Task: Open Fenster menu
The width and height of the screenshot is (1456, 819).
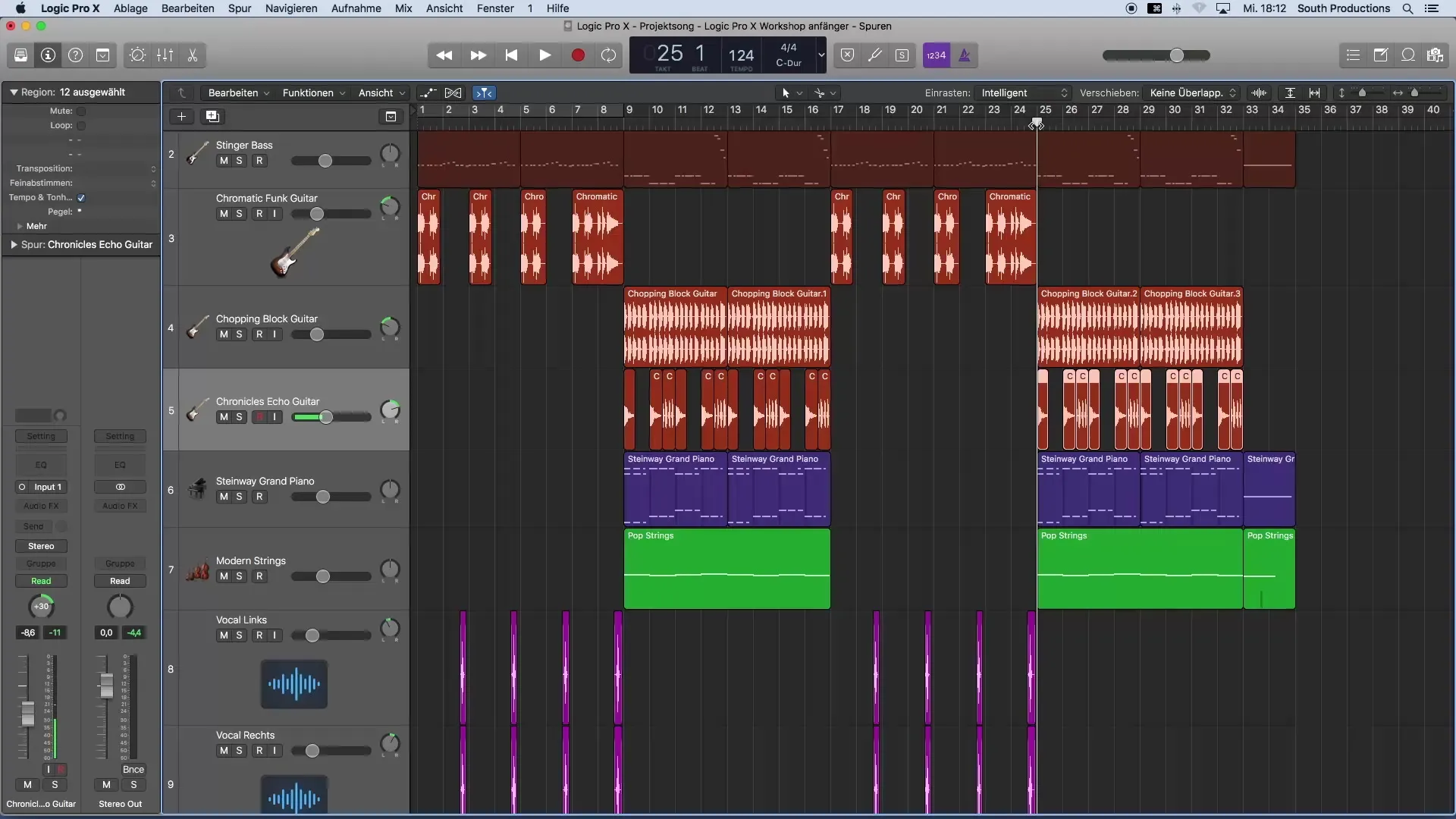Action: pos(495,8)
